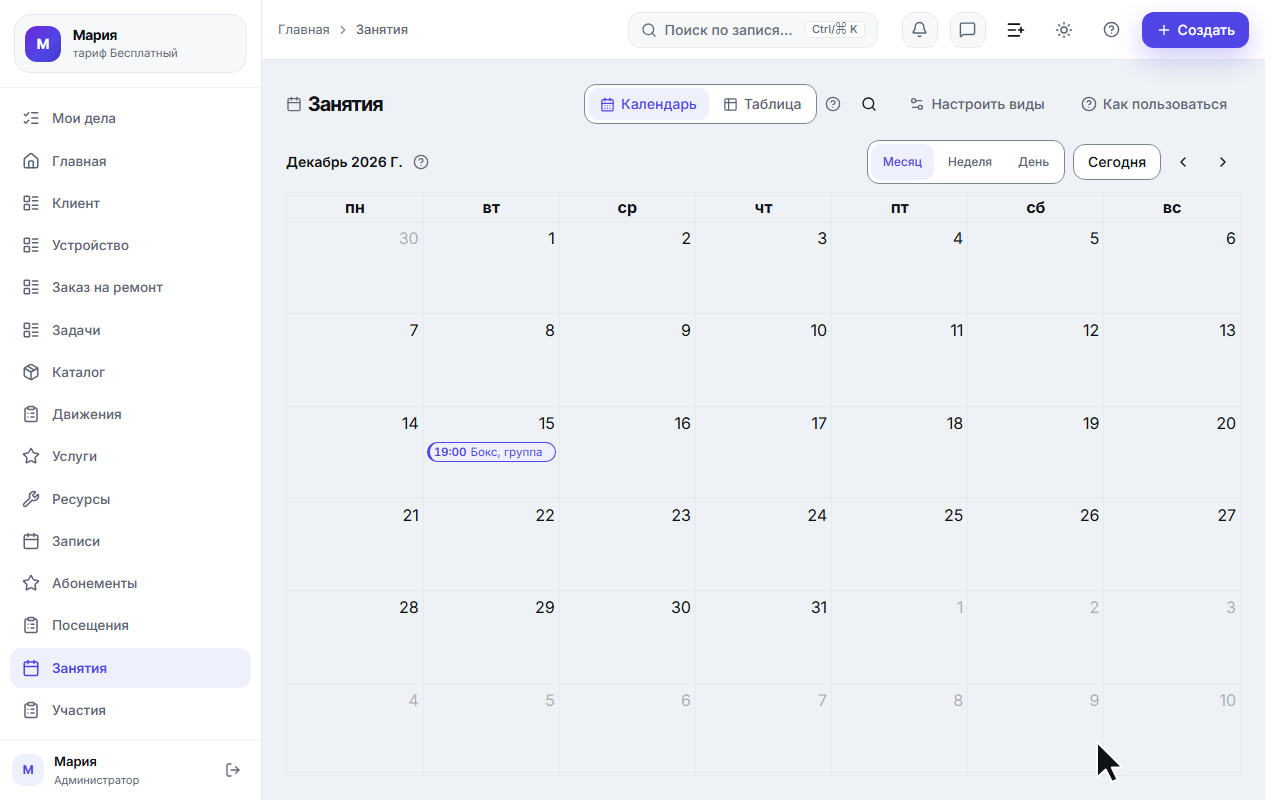Click the Сегодня button
This screenshot has width=1280, height=800.
pyautogui.click(x=1117, y=162)
